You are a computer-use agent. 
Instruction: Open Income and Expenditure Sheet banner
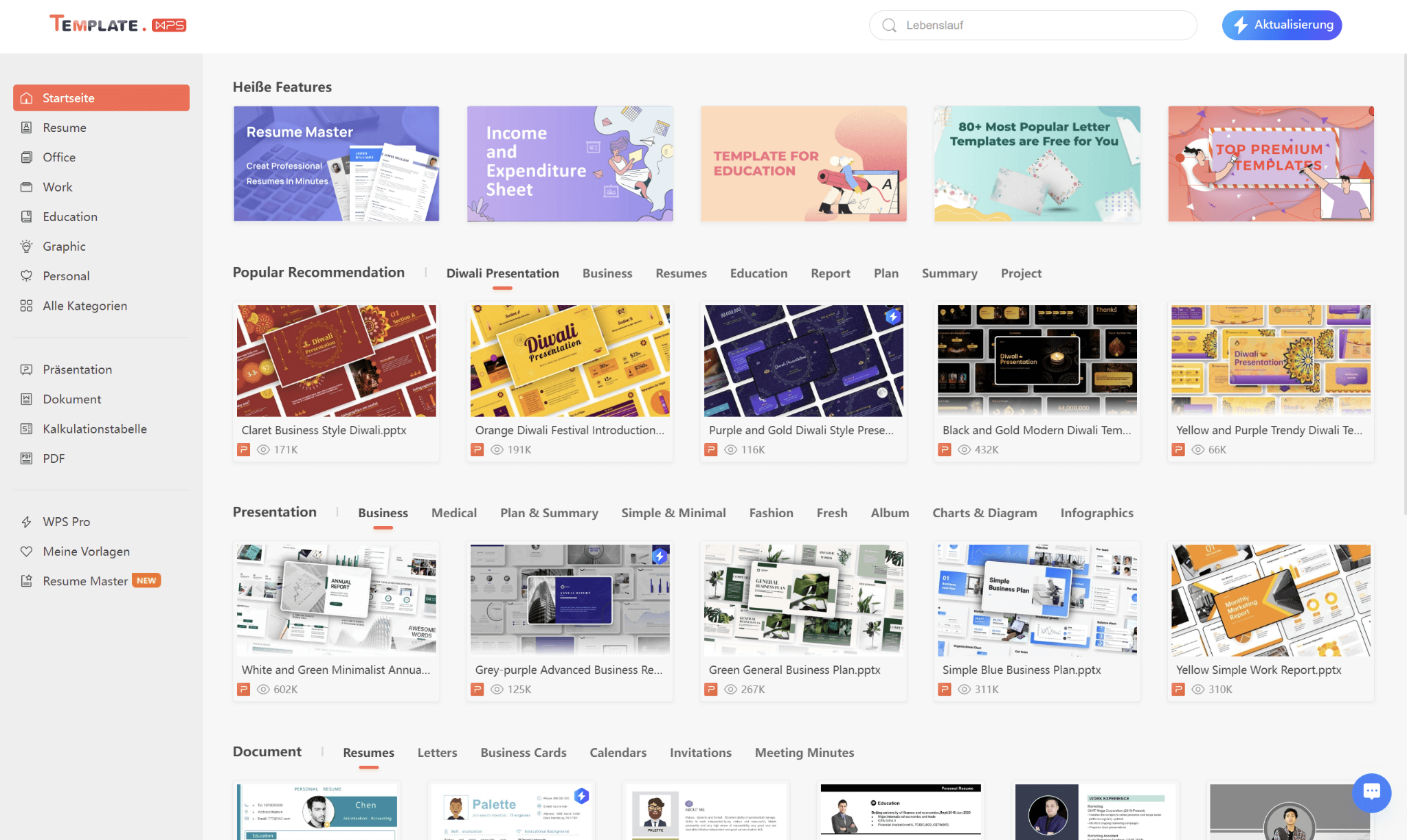(x=570, y=163)
